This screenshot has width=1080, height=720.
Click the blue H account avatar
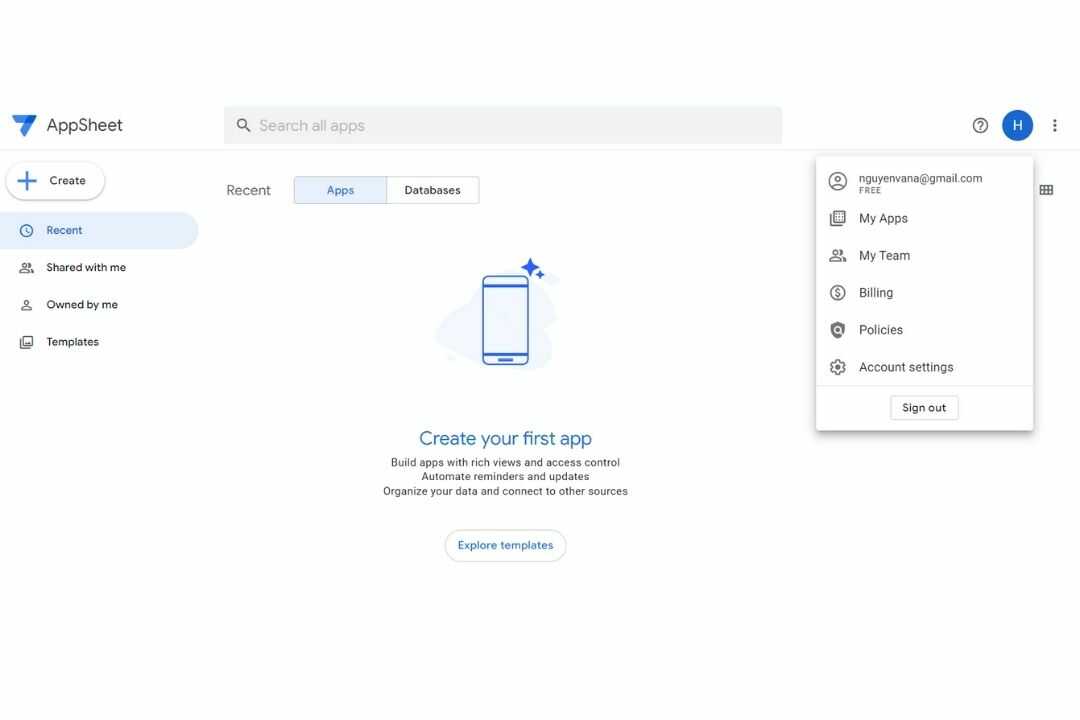pyautogui.click(x=1017, y=125)
